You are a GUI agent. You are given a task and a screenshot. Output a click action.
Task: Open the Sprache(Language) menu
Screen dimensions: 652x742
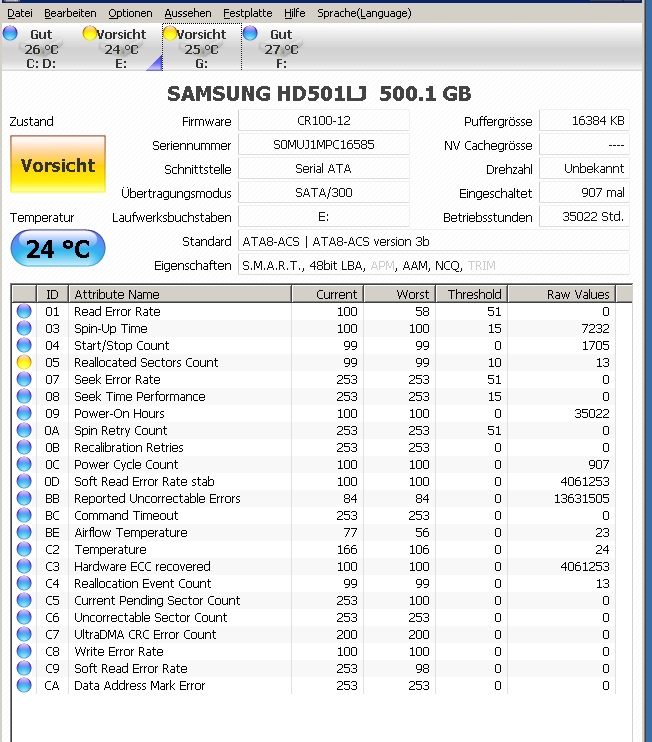[x=364, y=13]
